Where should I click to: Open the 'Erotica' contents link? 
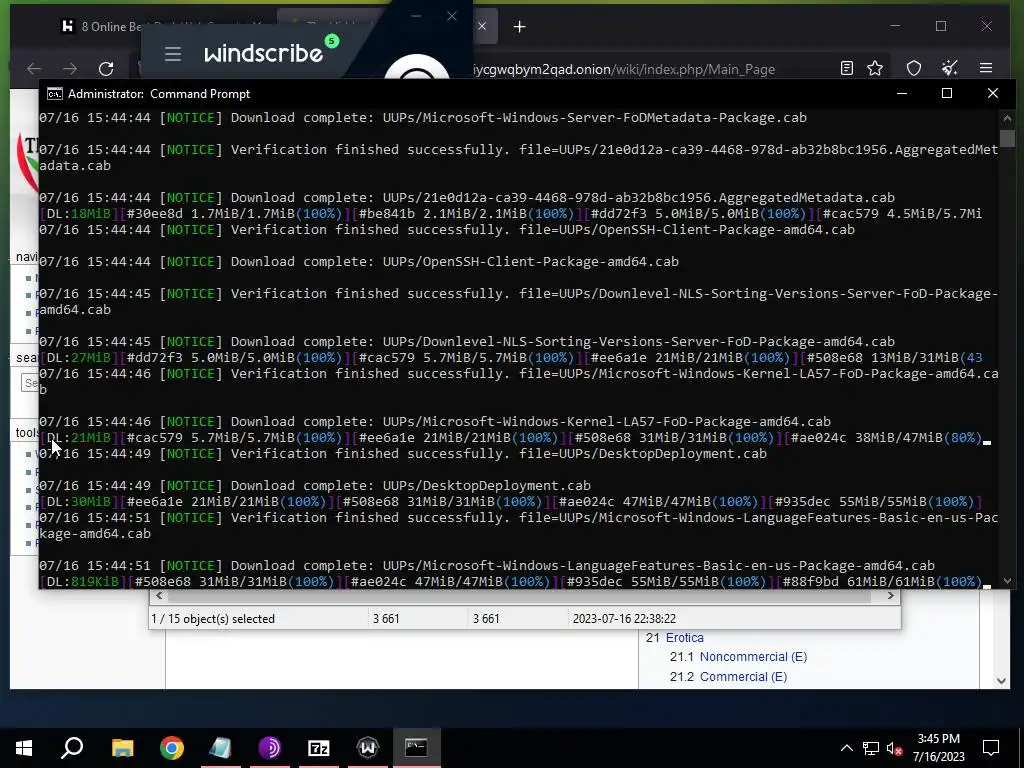click(684, 637)
